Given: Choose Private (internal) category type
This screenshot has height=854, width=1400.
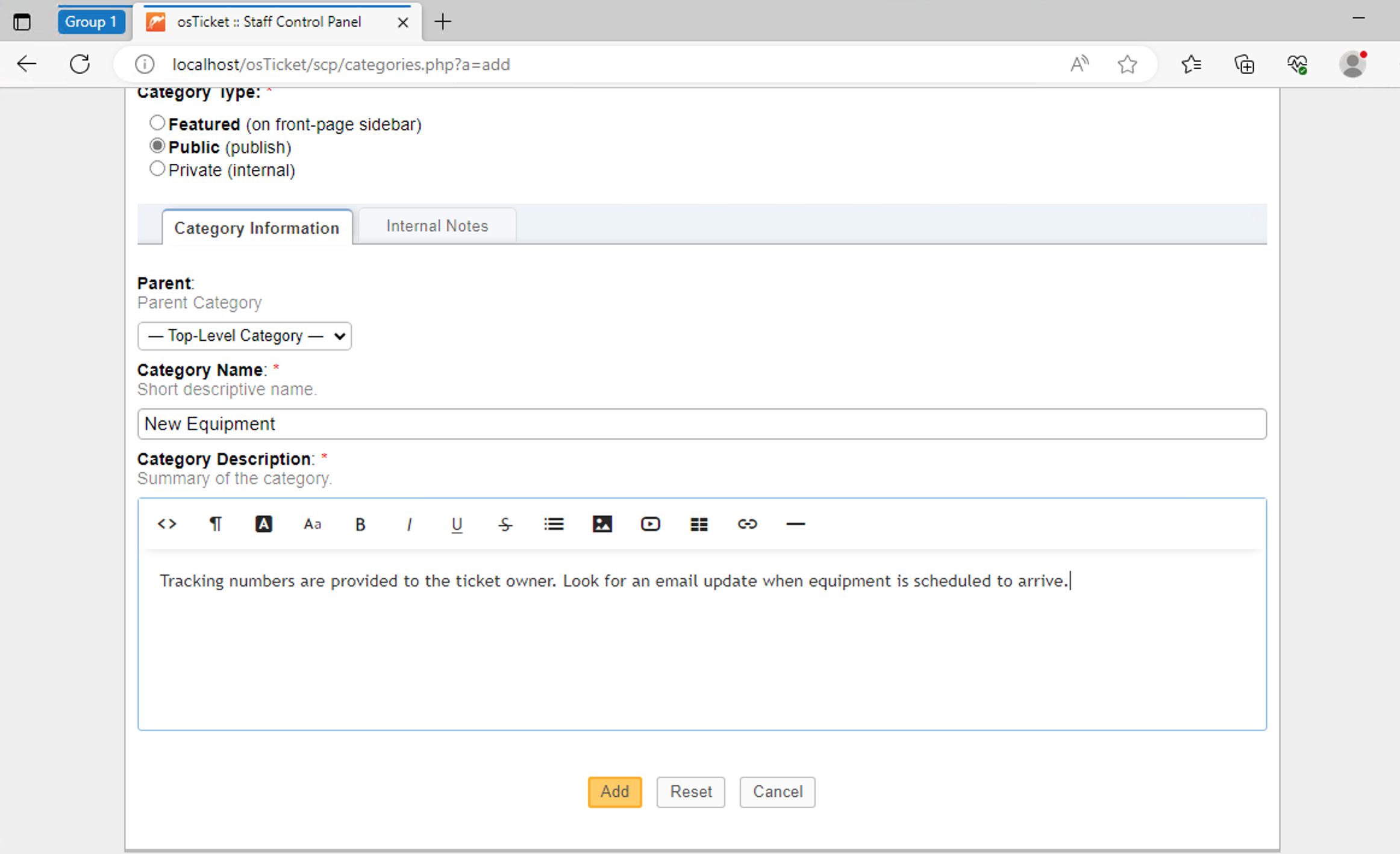Looking at the screenshot, I should [x=157, y=169].
